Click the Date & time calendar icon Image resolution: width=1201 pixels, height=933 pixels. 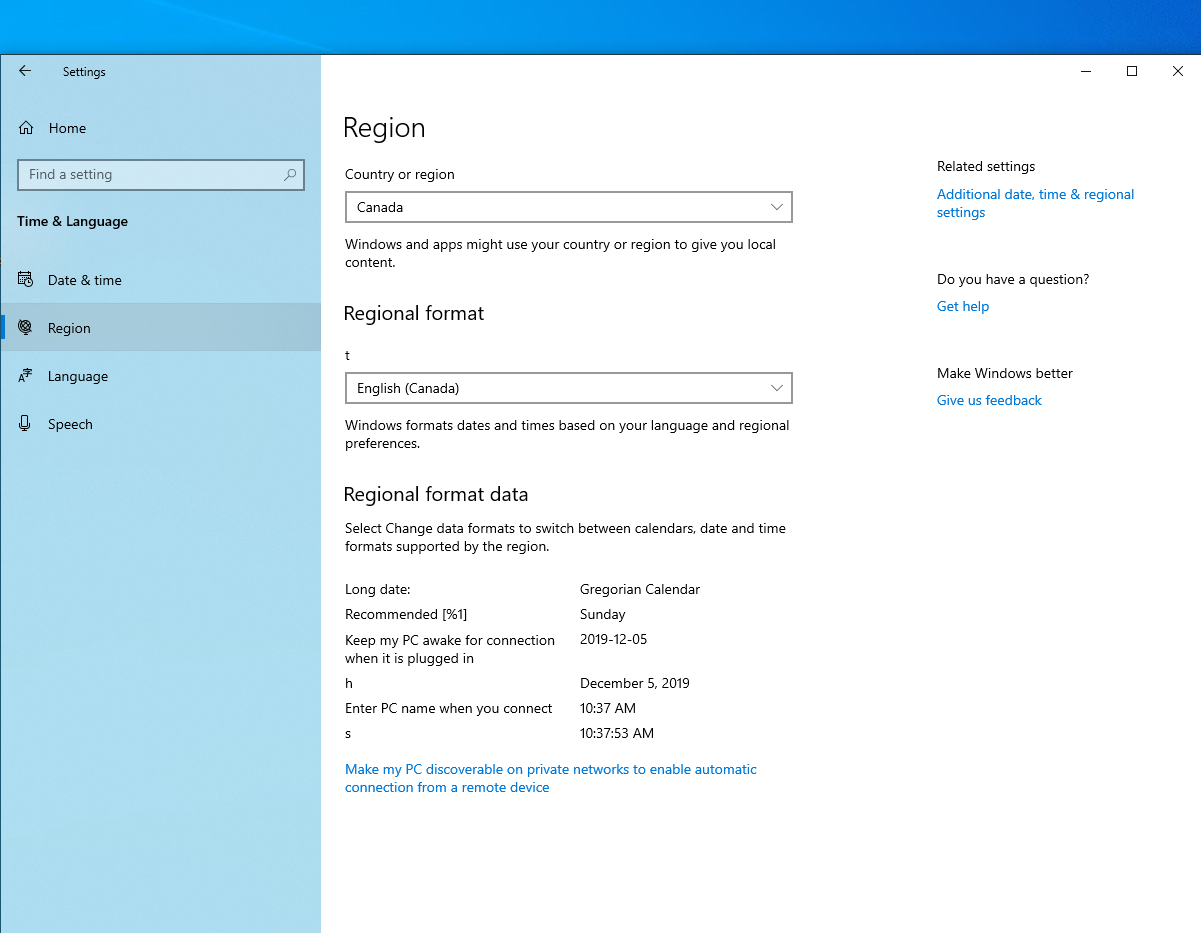pos(26,280)
